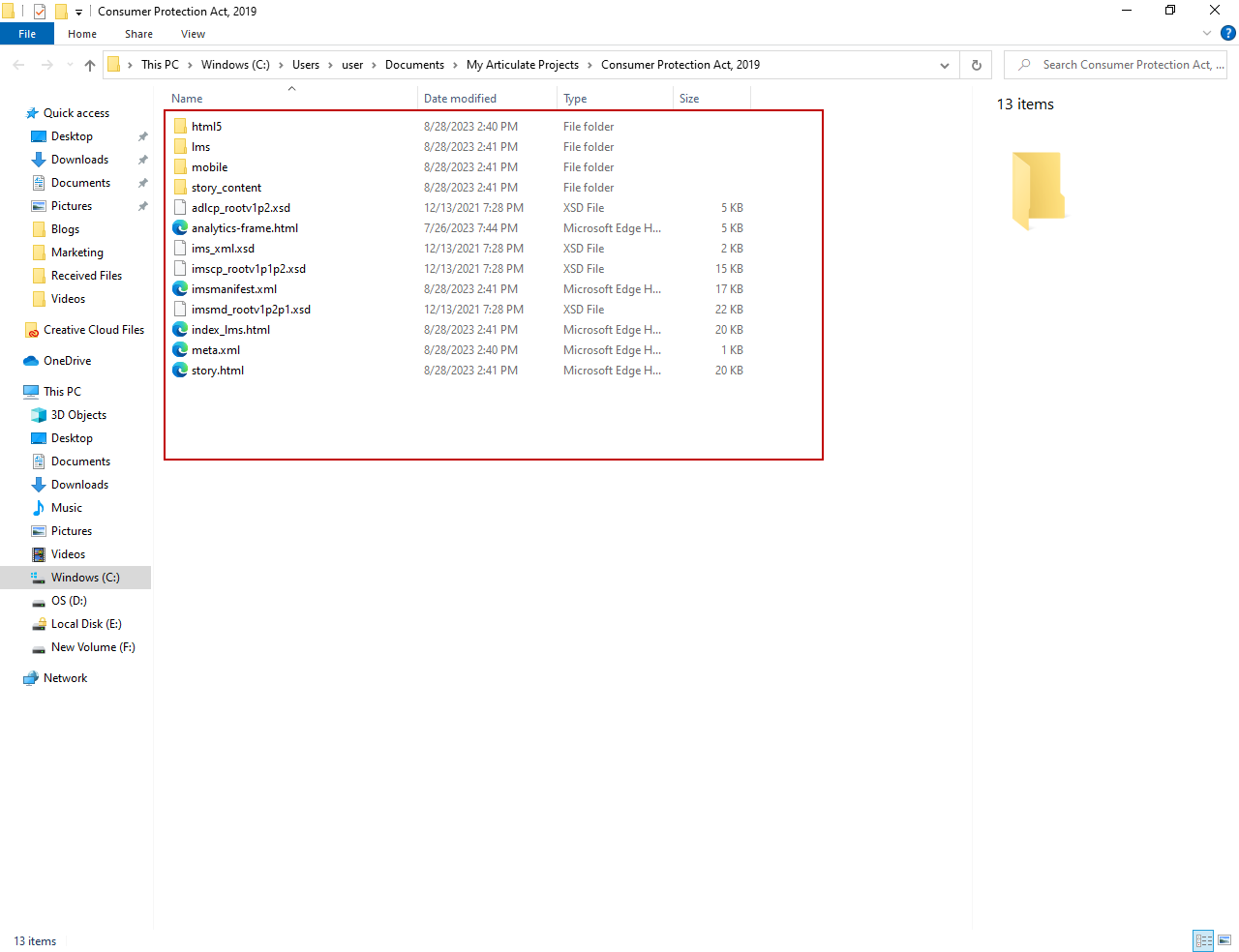Open Help with the question mark icon
Screen dimensions: 1239x952
[x=1227, y=33]
